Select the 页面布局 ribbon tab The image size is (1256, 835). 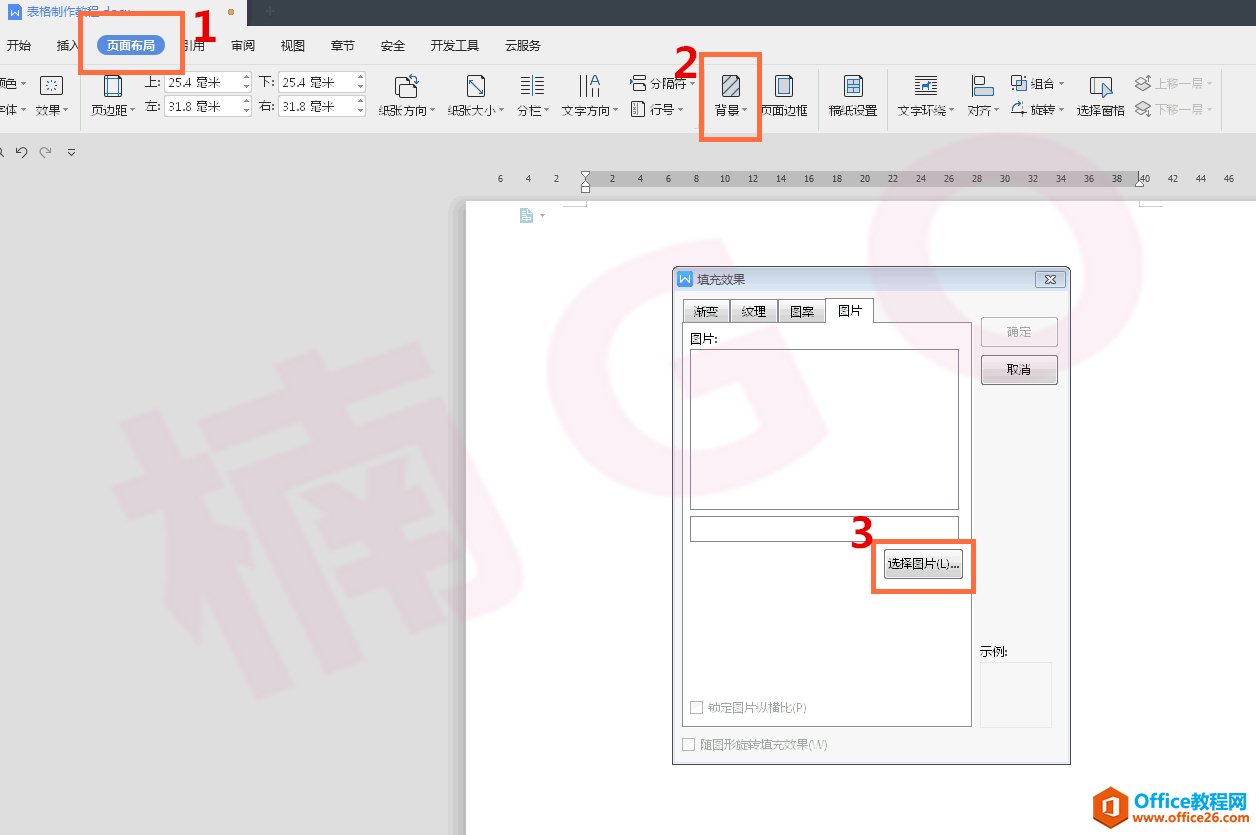(131, 46)
